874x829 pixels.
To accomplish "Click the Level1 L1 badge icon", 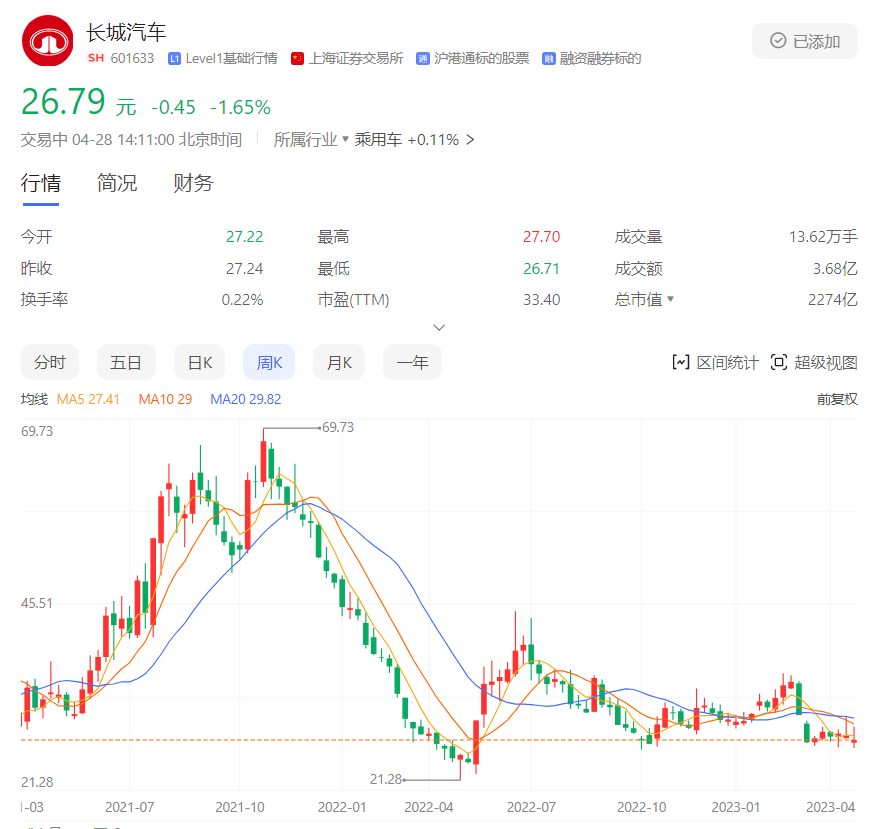I will point(174,59).
